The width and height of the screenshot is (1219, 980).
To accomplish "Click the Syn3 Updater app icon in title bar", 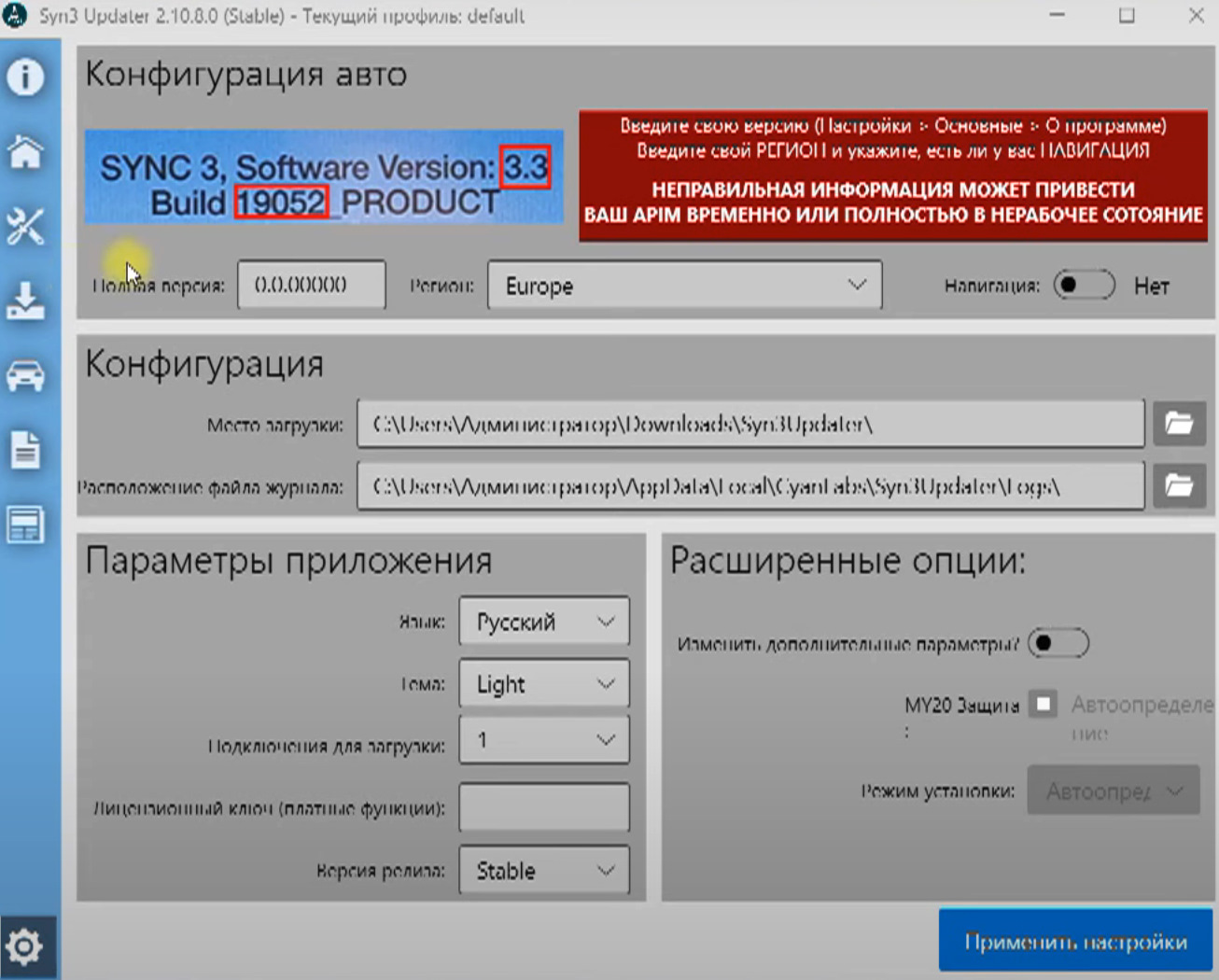I will (15, 16).
